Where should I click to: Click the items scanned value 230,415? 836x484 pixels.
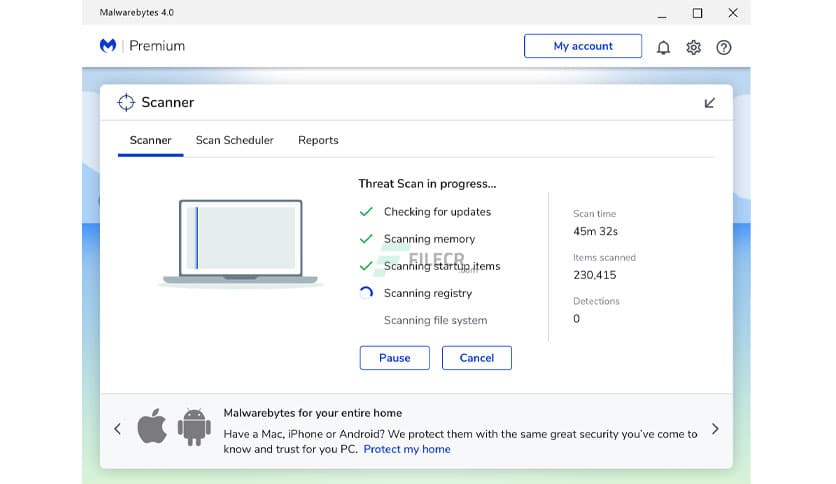pyautogui.click(x=594, y=275)
